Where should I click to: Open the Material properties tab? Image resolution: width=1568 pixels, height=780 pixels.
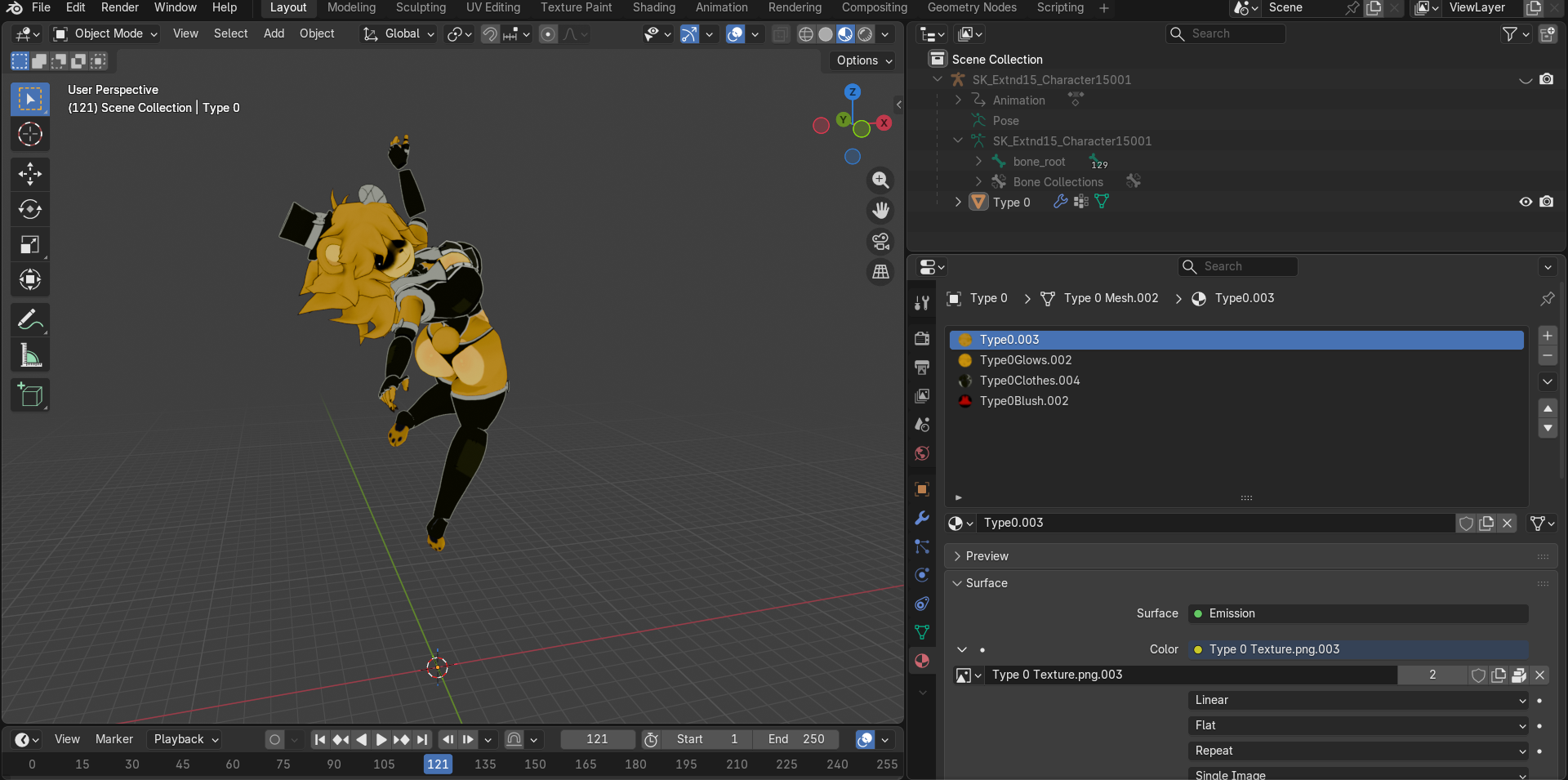coord(922,661)
